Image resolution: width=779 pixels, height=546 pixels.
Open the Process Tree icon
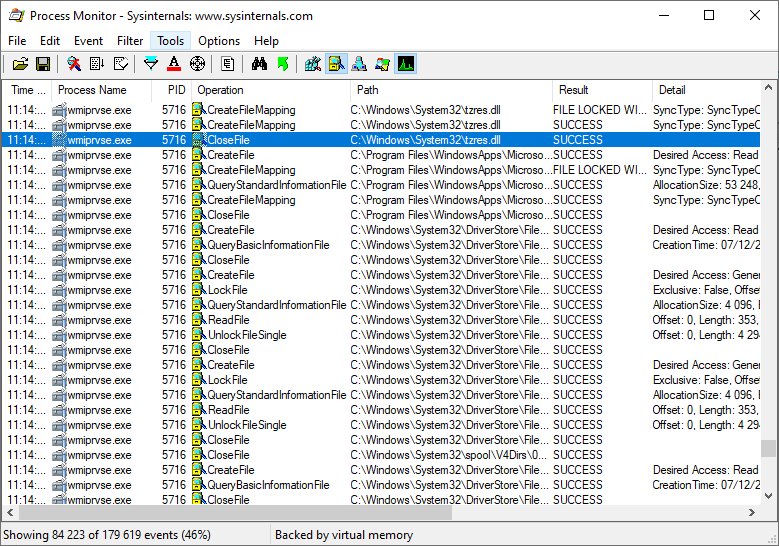pyautogui.click(x=228, y=64)
